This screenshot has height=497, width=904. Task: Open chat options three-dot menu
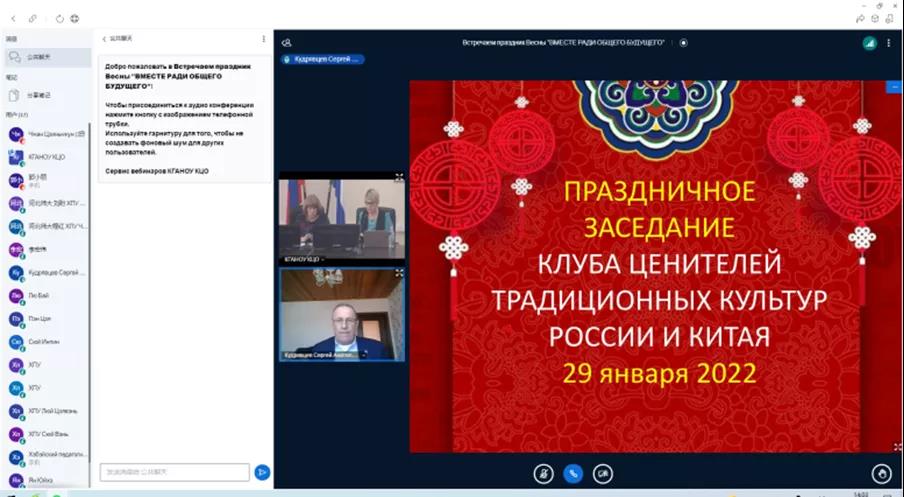tap(264, 39)
